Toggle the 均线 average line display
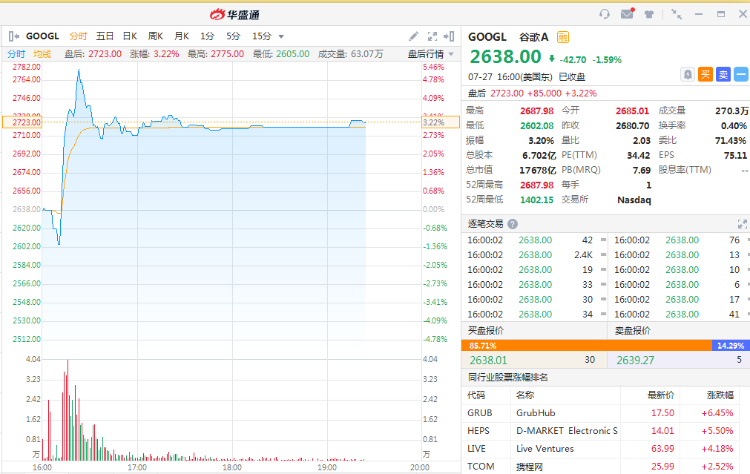The image size is (750, 474). (x=42, y=54)
